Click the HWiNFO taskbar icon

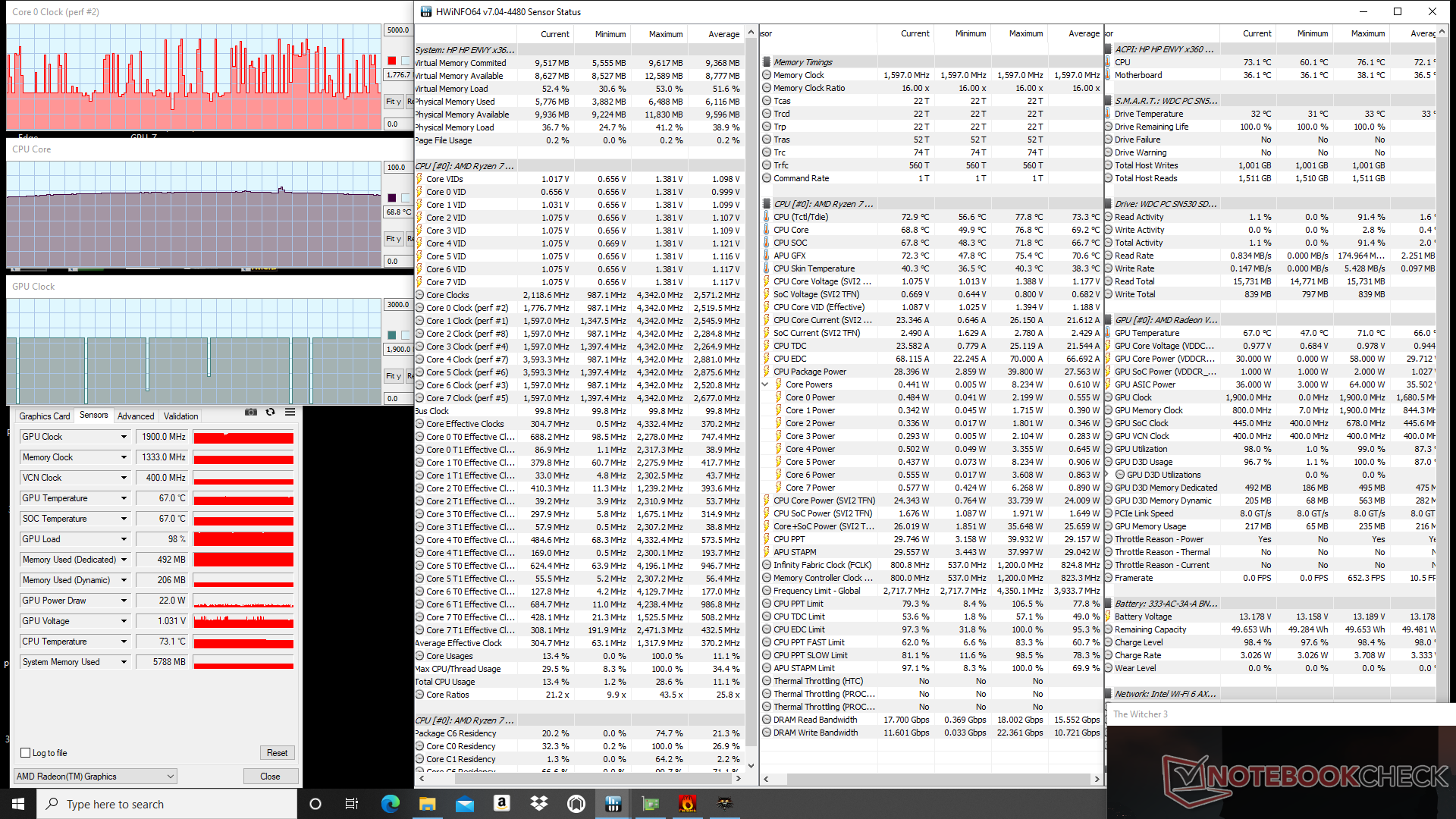coord(613,804)
